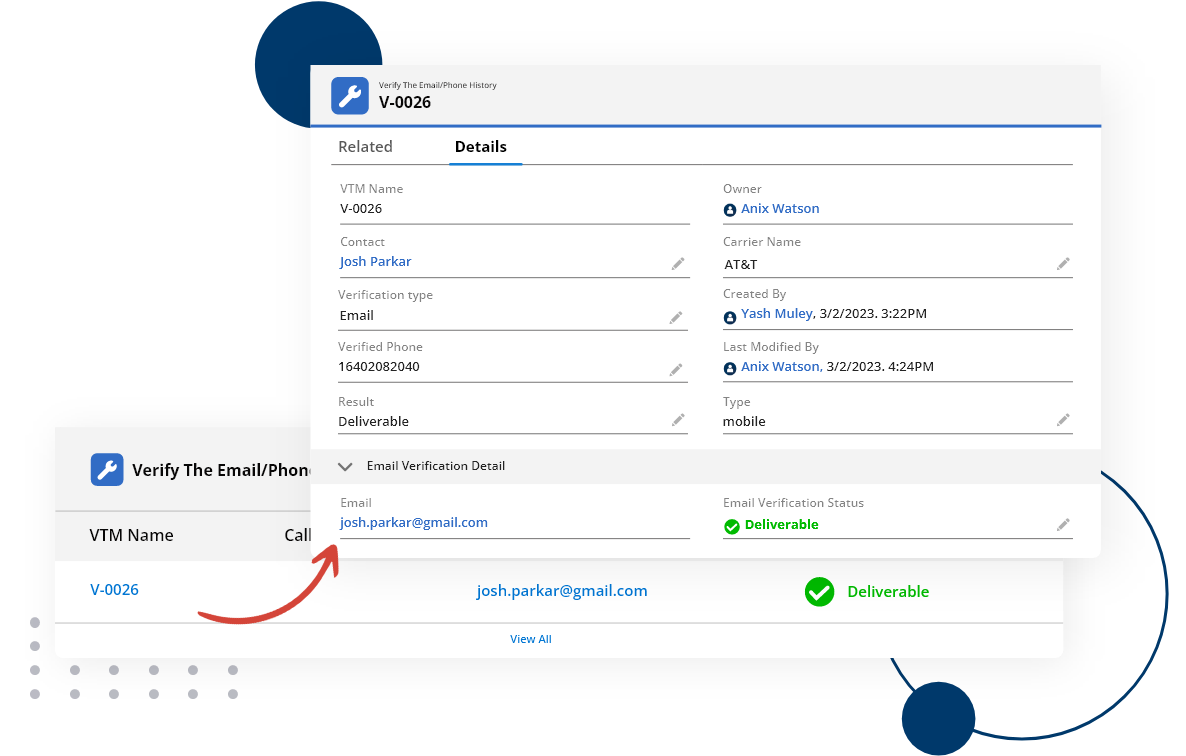The height and width of the screenshot is (756, 1186).
Task: Open owner Anix Watson link
Action: coord(780,209)
